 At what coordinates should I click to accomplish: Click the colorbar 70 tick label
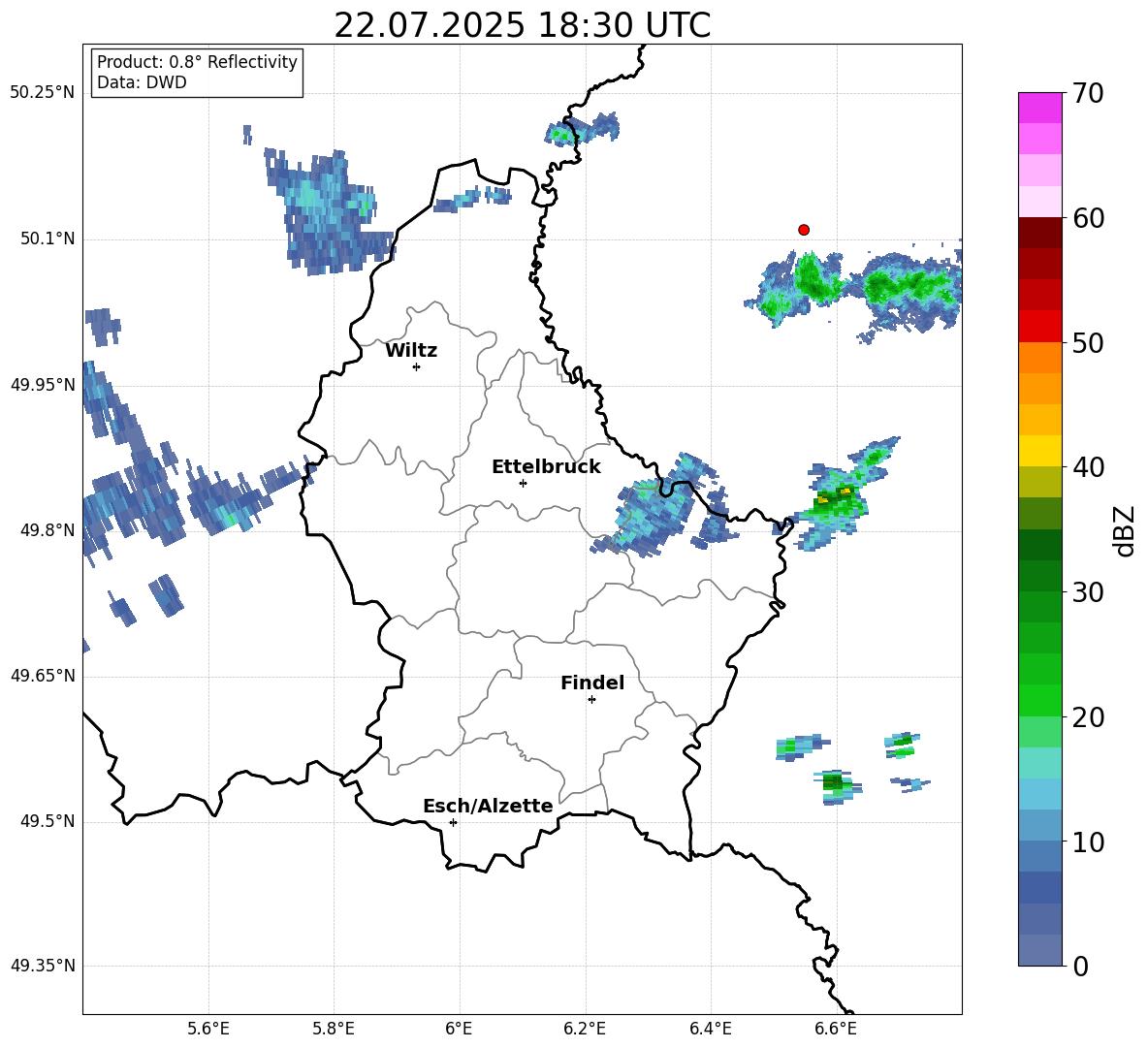(1088, 93)
